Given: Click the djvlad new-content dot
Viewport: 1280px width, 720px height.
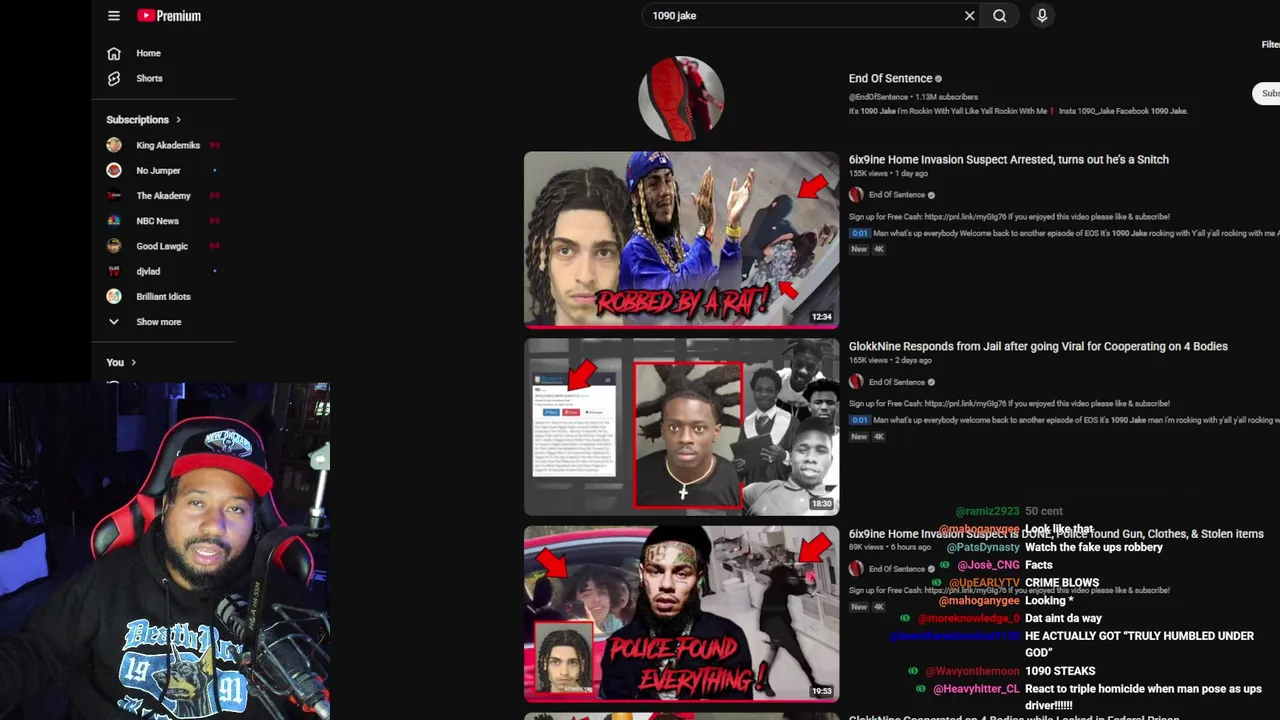Looking at the screenshot, I should point(214,271).
